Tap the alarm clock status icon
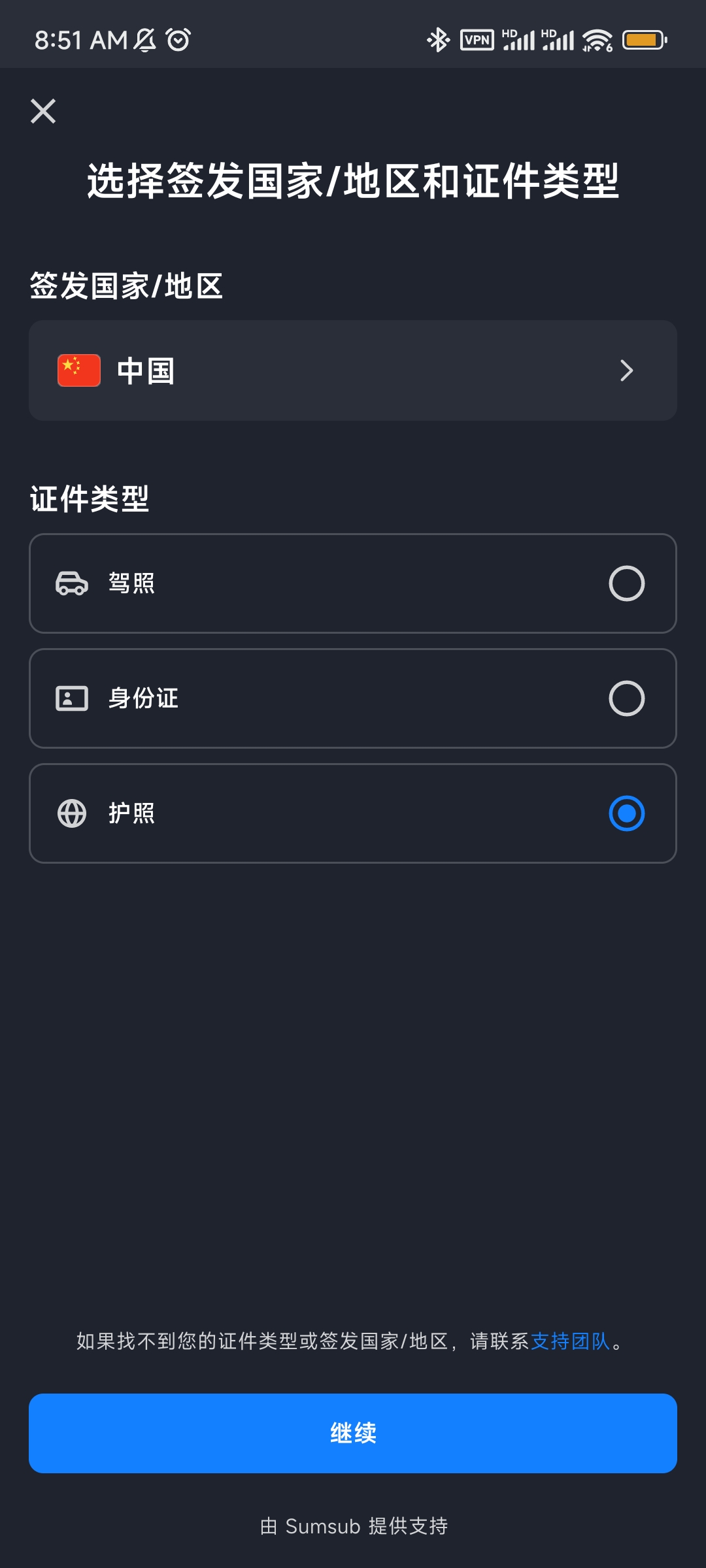Image resolution: width=706 pixels, height=1568 pixels. click(x=178, y=40)
